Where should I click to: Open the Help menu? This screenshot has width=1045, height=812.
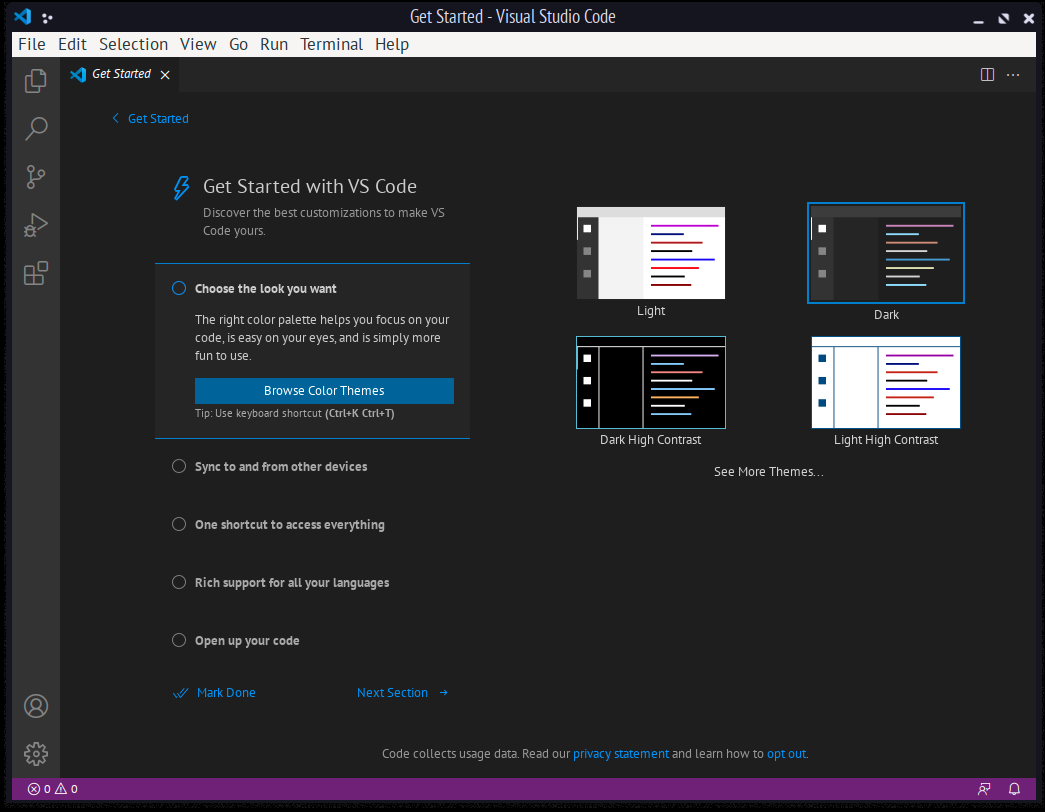pos(392,45)
